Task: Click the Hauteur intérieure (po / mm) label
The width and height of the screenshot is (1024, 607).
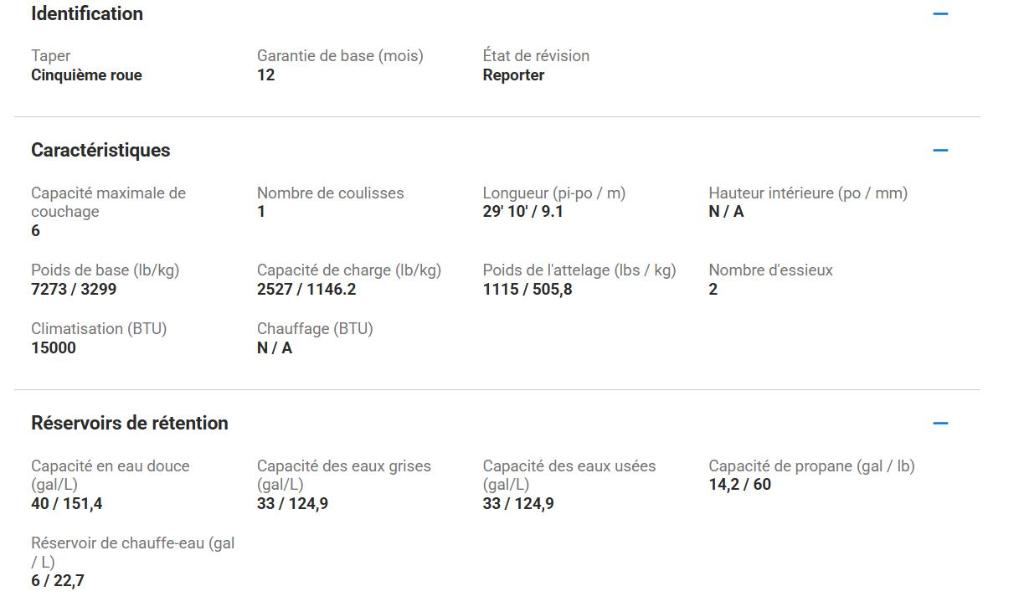Action: [807, 193]
